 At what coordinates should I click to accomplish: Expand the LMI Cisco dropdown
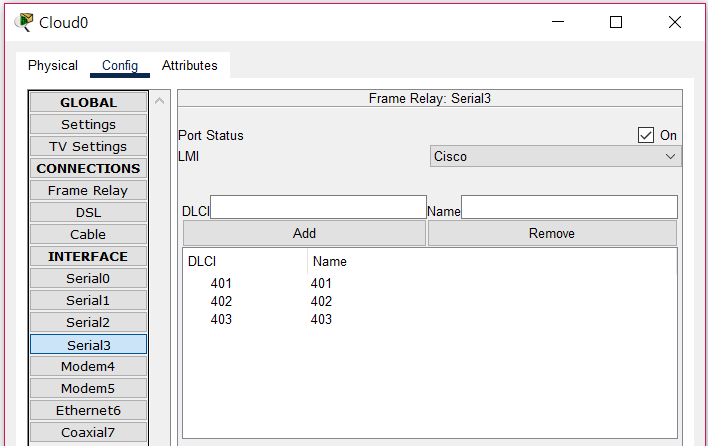coord(555,156)
